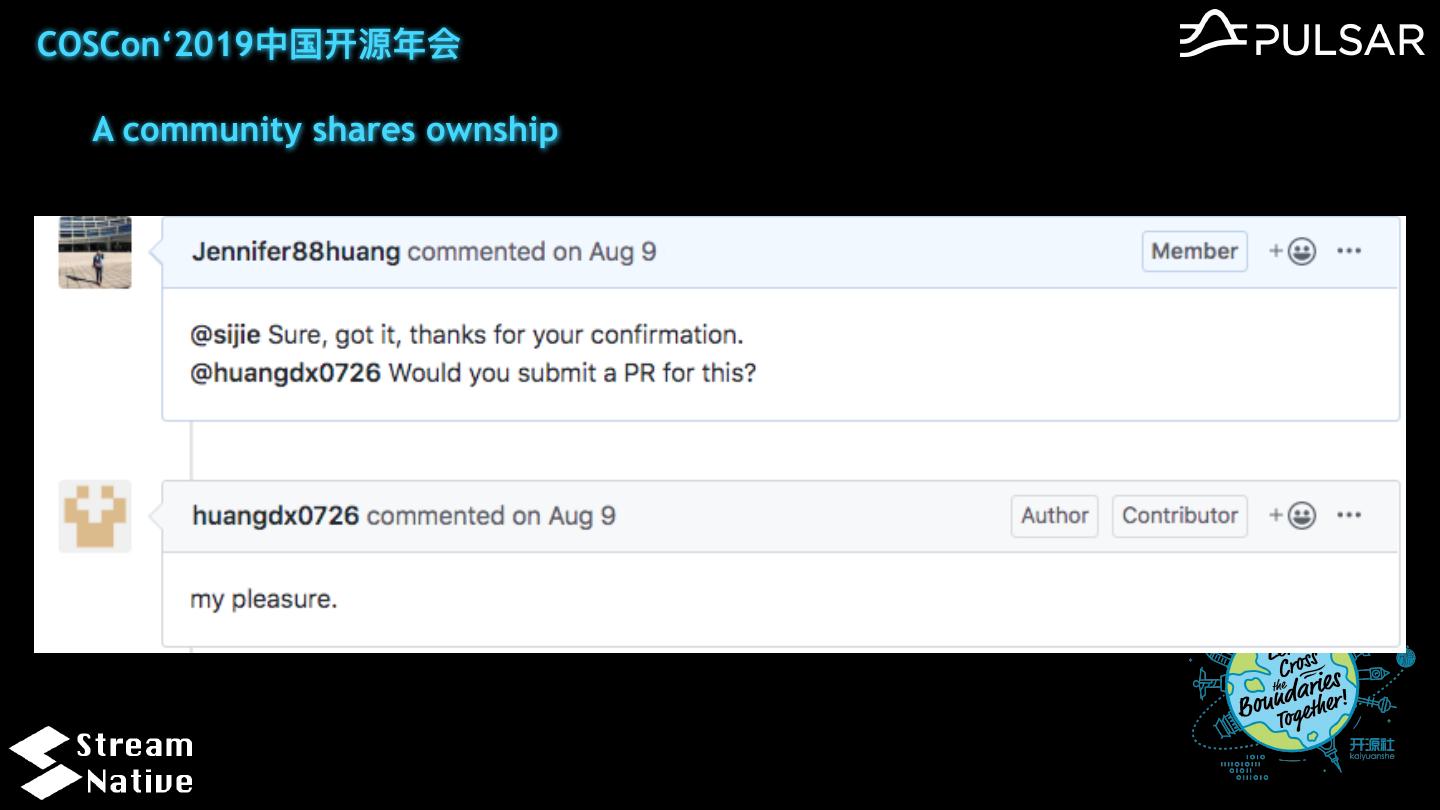Click the @sijie mention

click(225, 335)
